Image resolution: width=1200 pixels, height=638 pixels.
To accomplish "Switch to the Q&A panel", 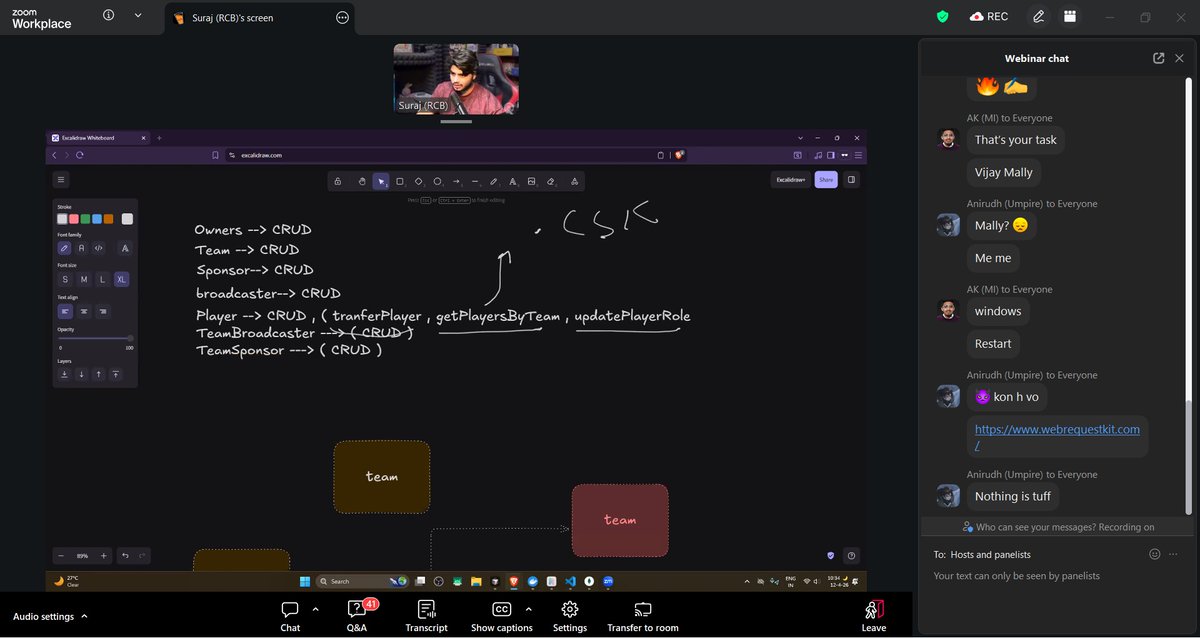I will click(x=357, y=614).
